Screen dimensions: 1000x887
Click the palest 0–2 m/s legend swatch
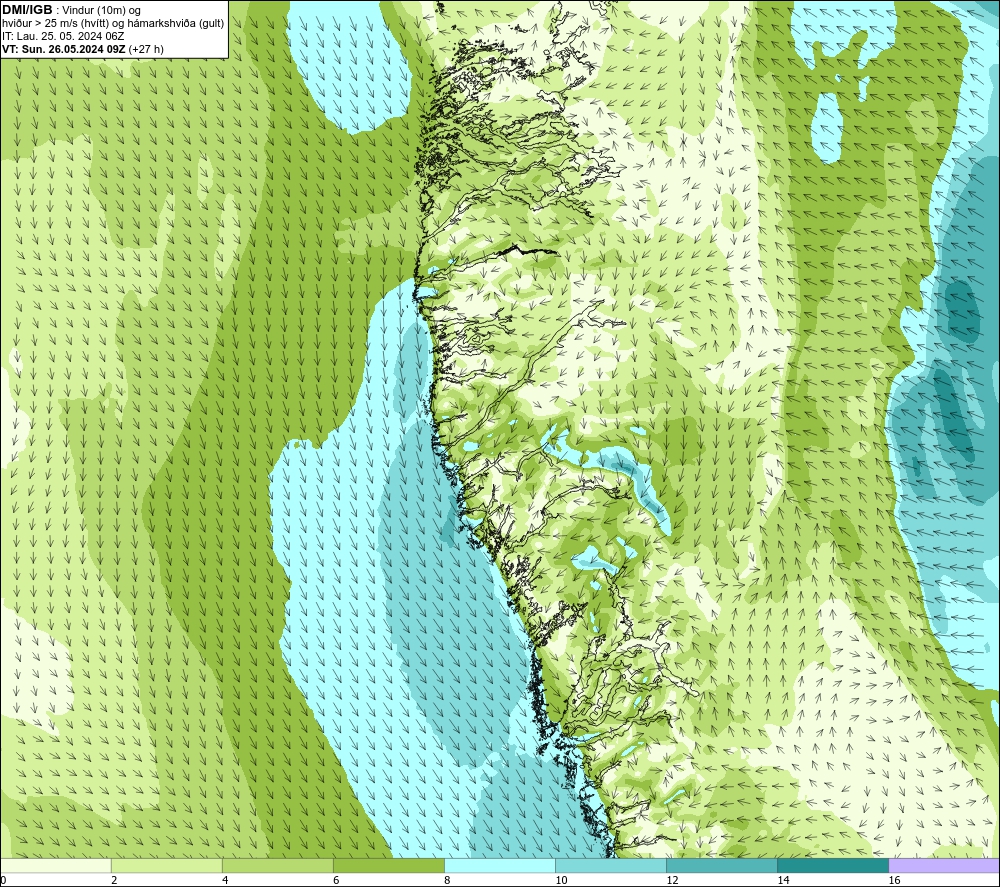(56, 865)
